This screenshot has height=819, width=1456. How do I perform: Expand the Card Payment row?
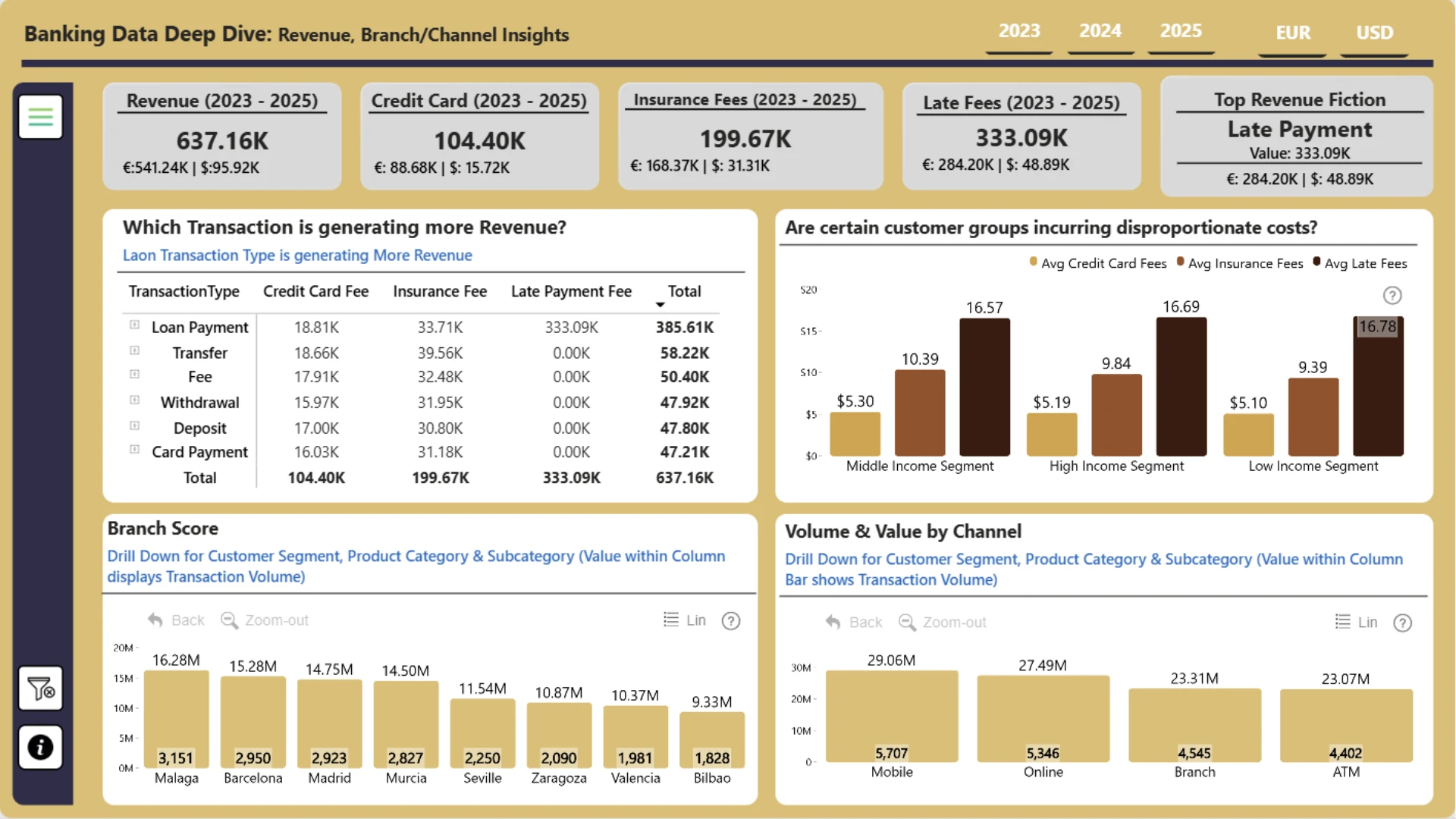pos(134,449)
